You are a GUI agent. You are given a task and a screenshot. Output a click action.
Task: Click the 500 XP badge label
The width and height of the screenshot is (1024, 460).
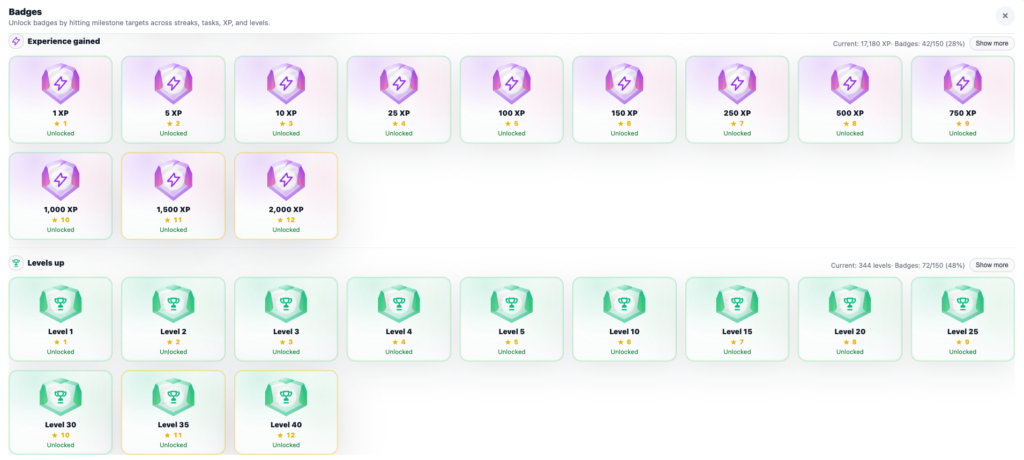click(x=849, y=113)
